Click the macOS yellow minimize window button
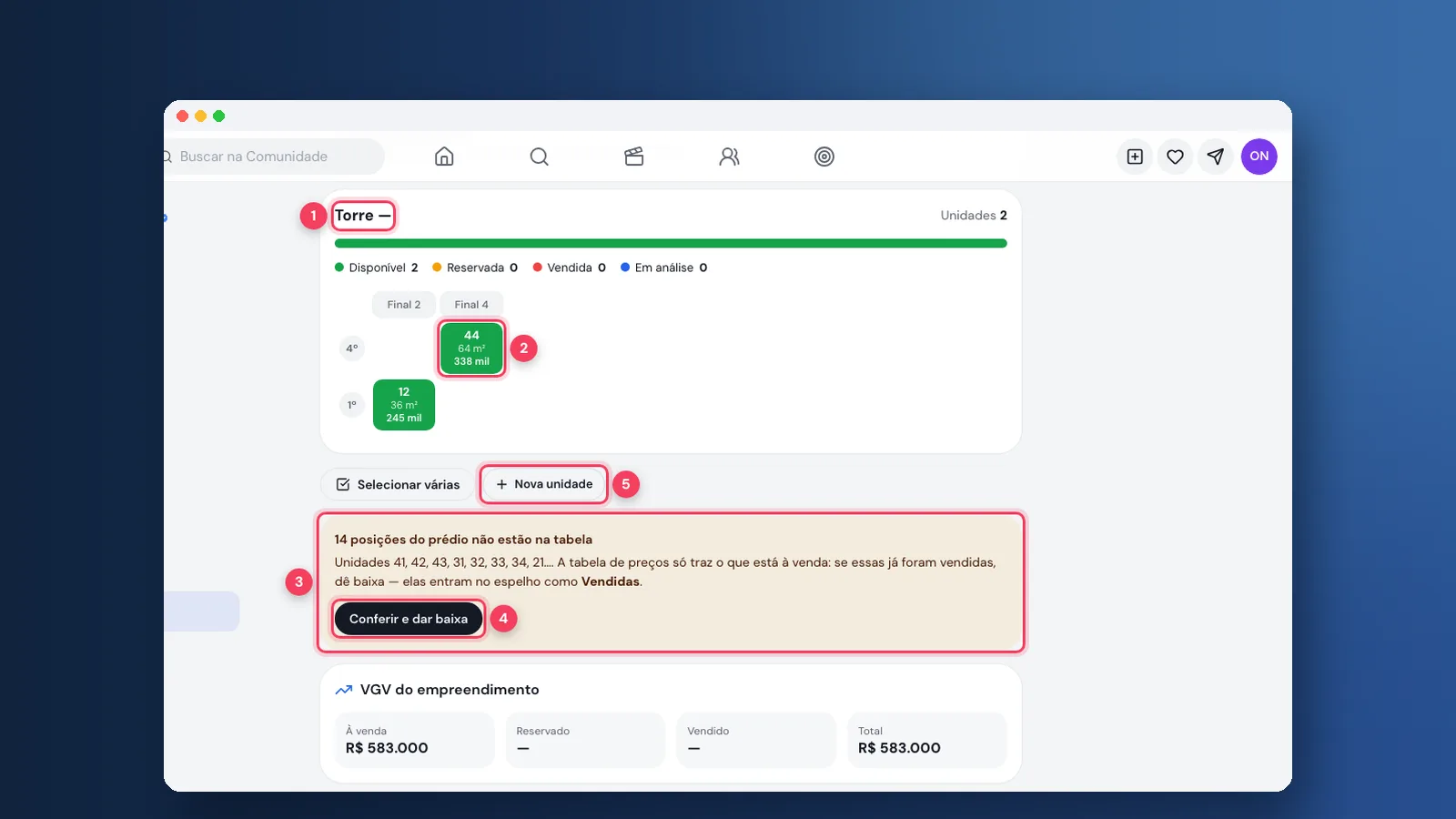 point(200,116)
